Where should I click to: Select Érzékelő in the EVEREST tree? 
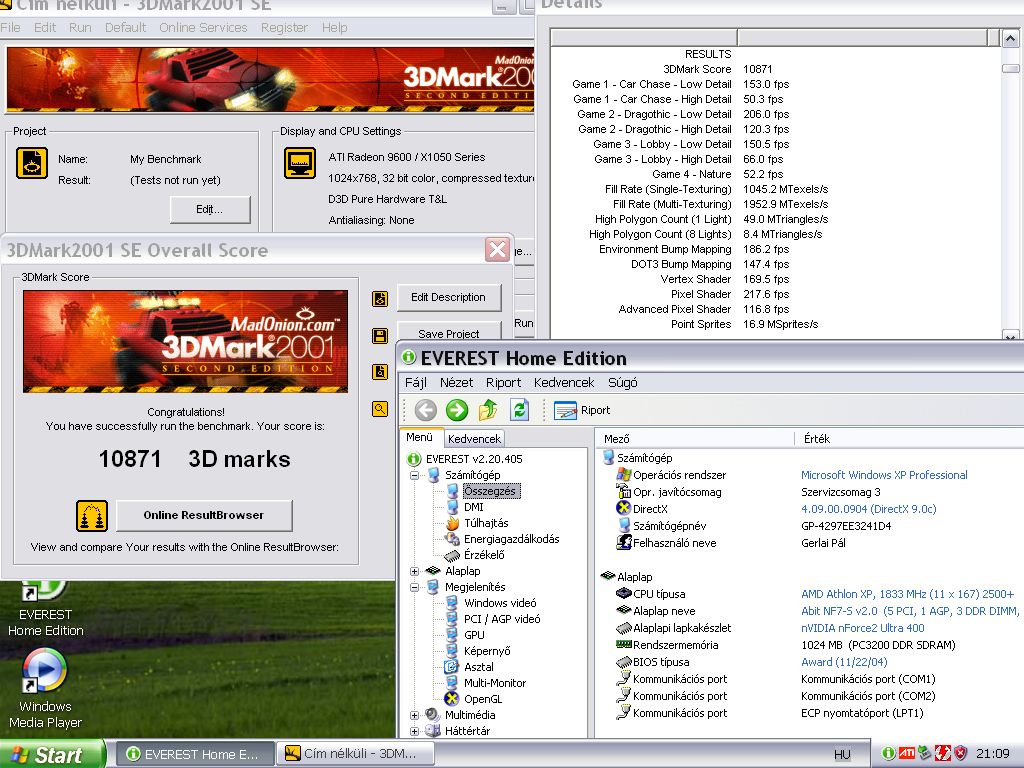[x=484, y=555]
